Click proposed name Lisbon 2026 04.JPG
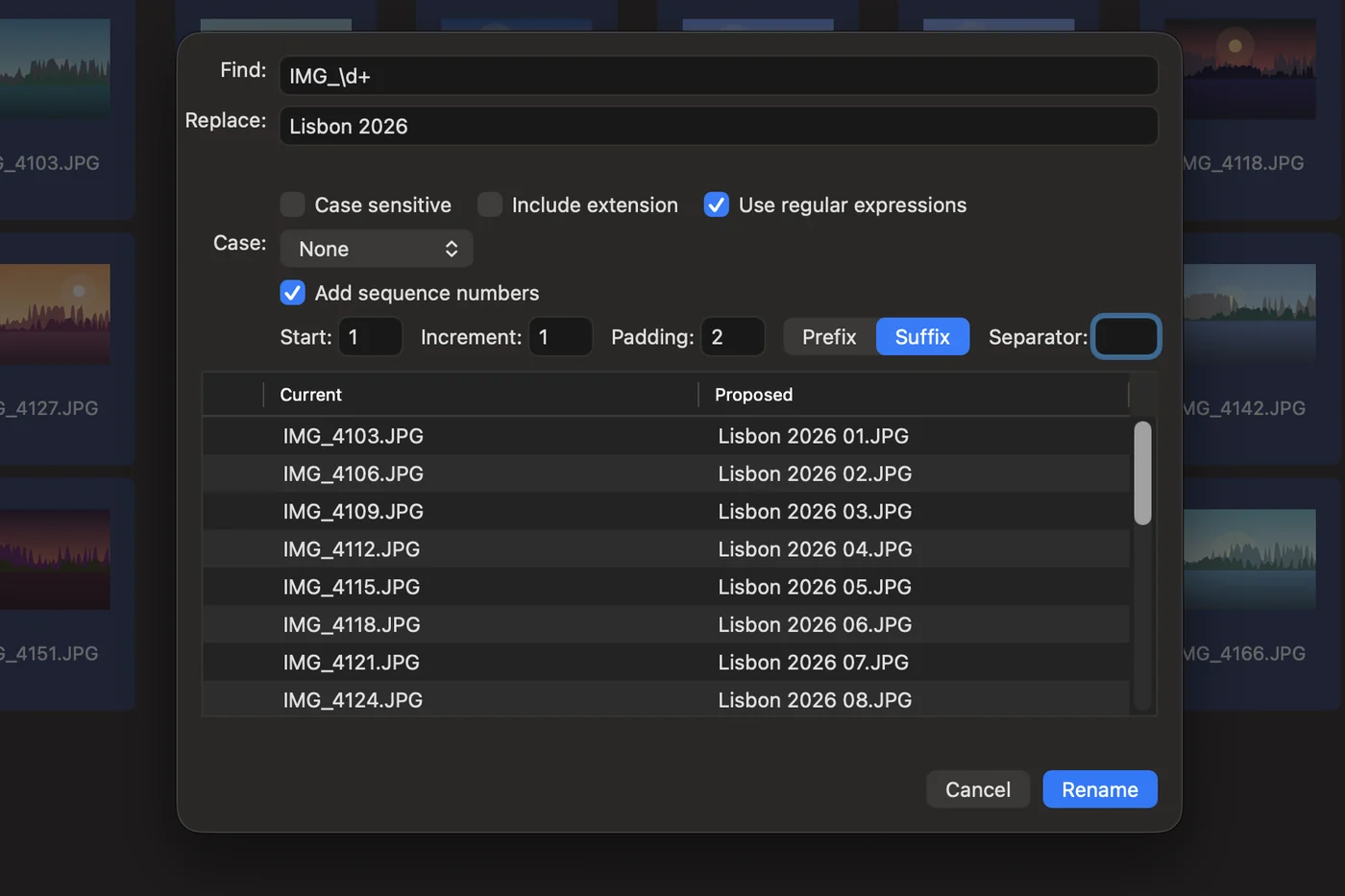The height and width of the screenshot is (896, 1345). tap(815, 549)
